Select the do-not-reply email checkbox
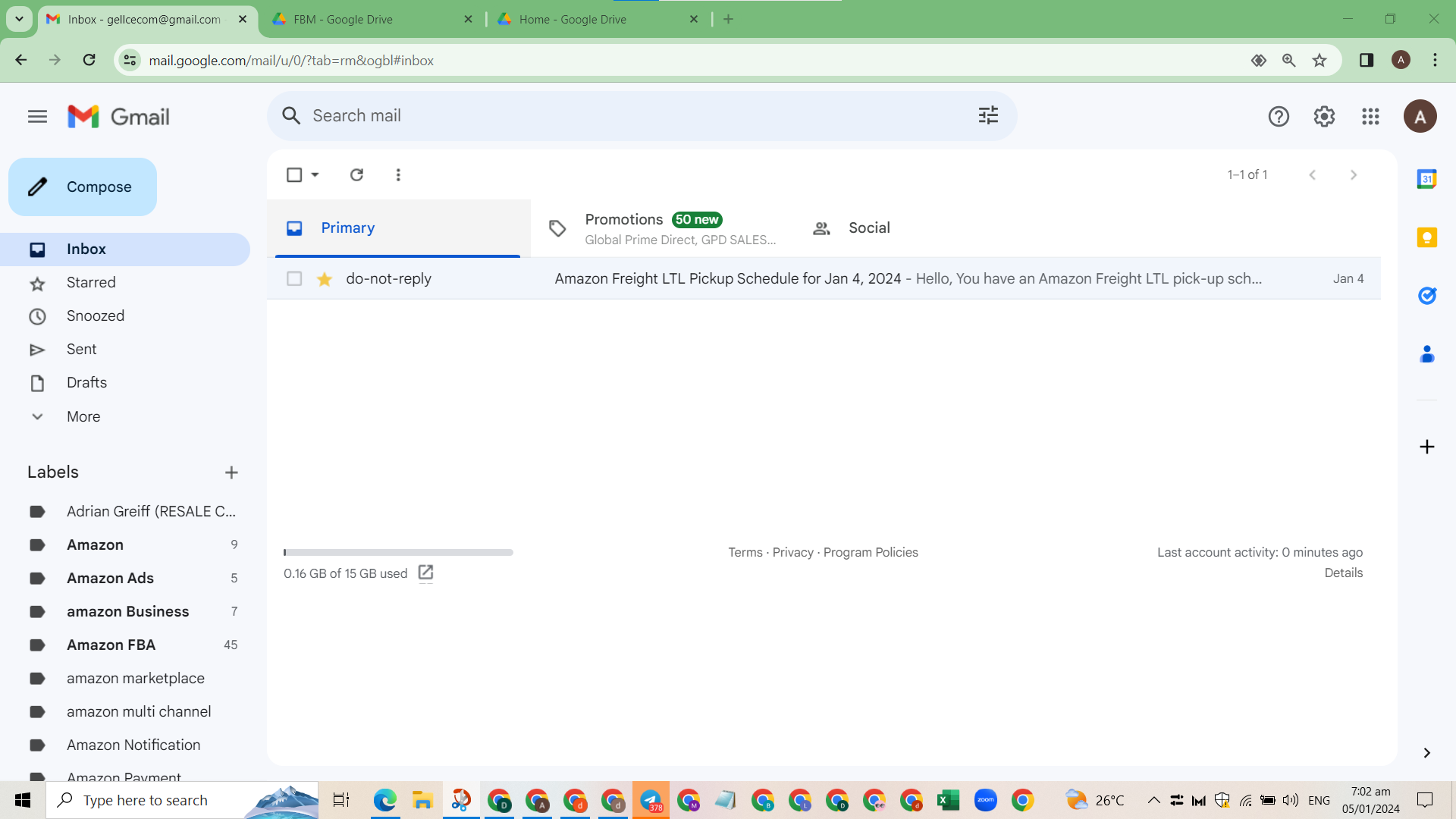Image resolution: width=1456 pixels, height=819 pixels. [294, 278]
